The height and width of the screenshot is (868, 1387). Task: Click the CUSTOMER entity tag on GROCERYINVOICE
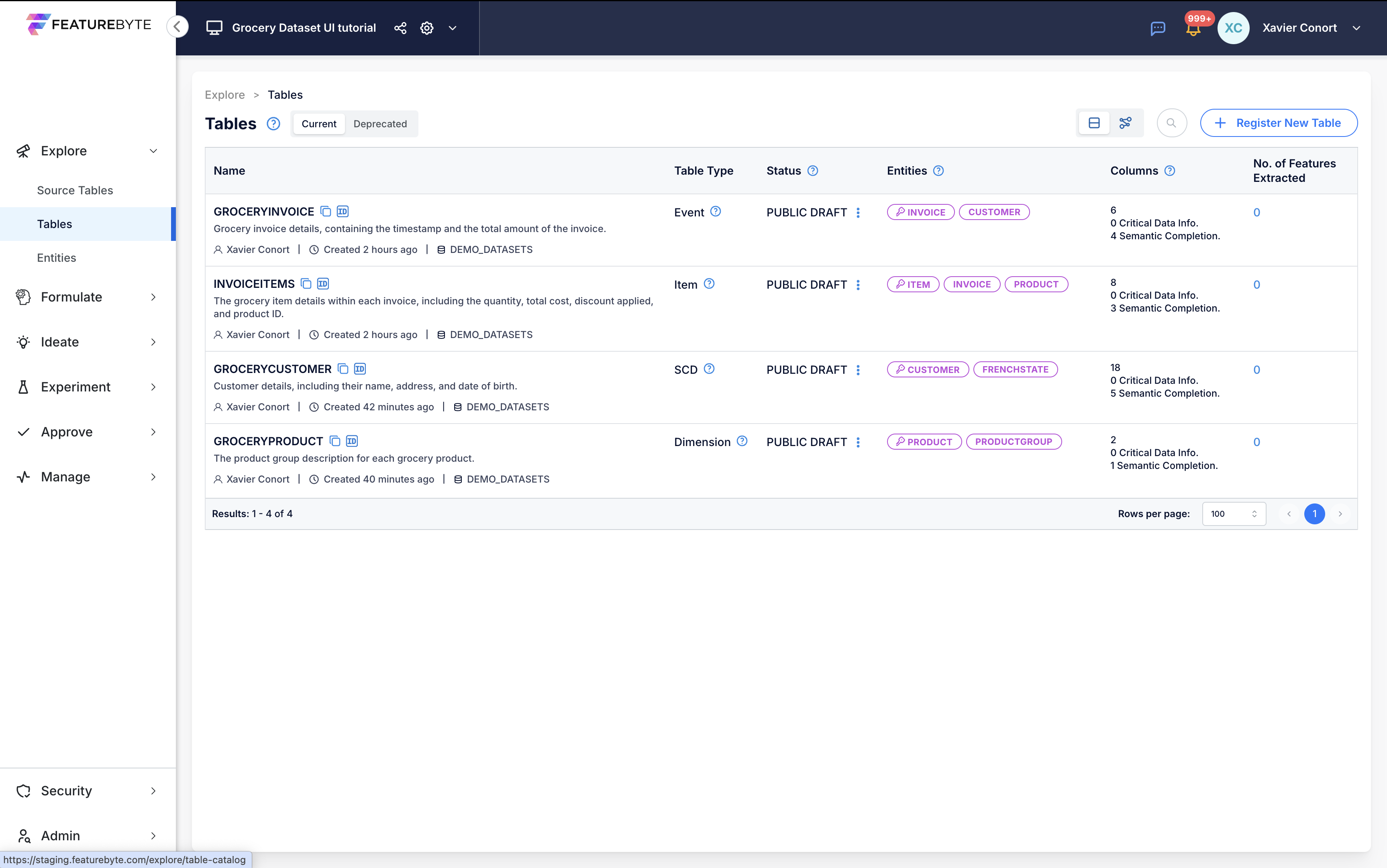pos(993,211)
